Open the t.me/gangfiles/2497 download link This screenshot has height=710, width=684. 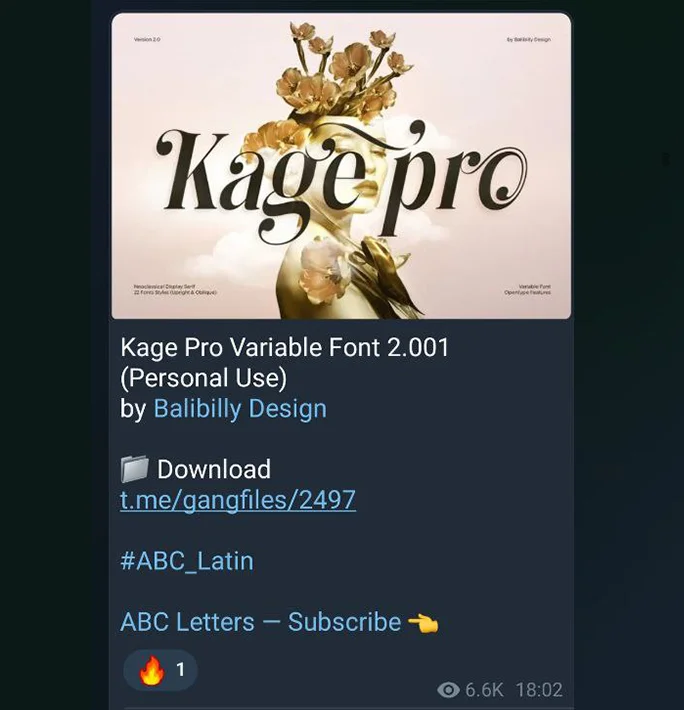click(x=238, y=500)
